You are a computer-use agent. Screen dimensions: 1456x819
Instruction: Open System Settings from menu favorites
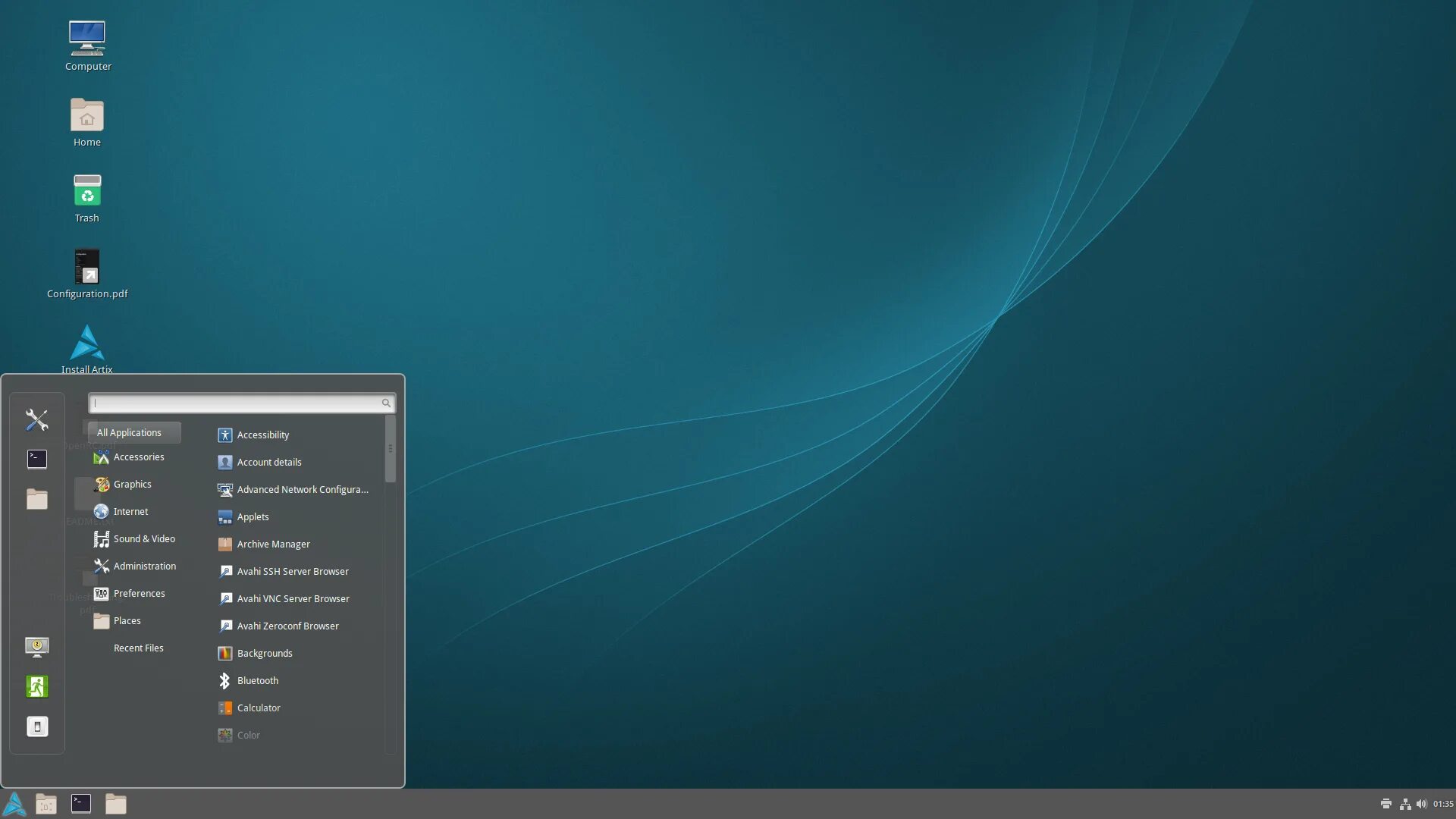click(36, 419)
